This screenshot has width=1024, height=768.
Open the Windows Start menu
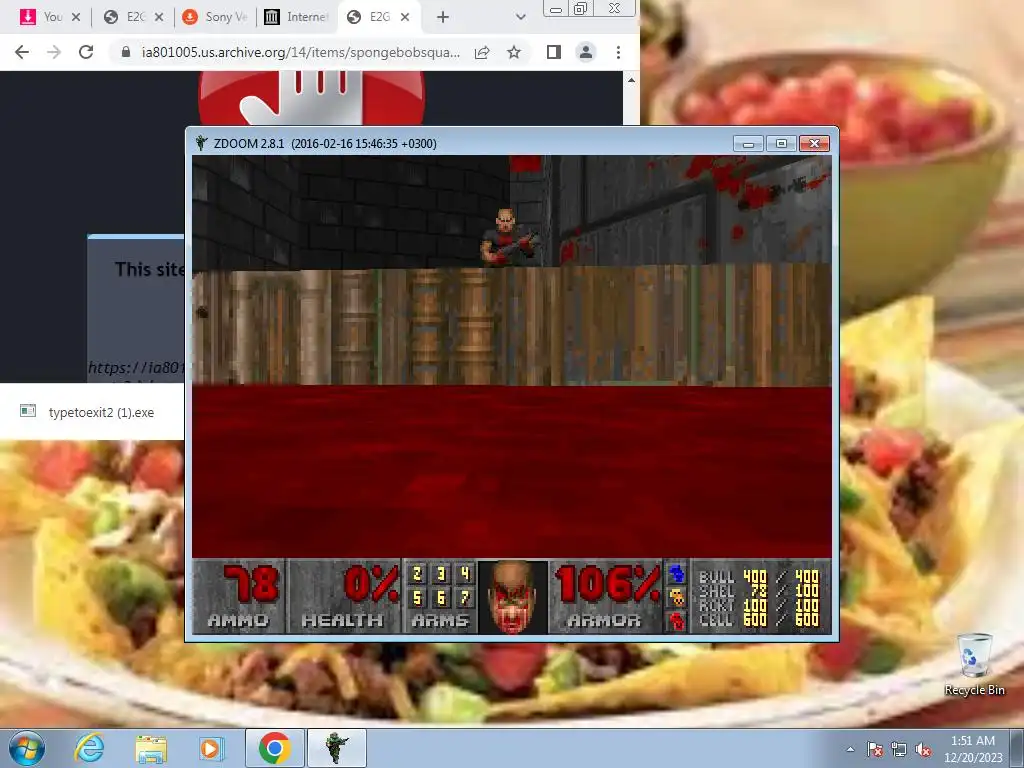tap(27, 748)
